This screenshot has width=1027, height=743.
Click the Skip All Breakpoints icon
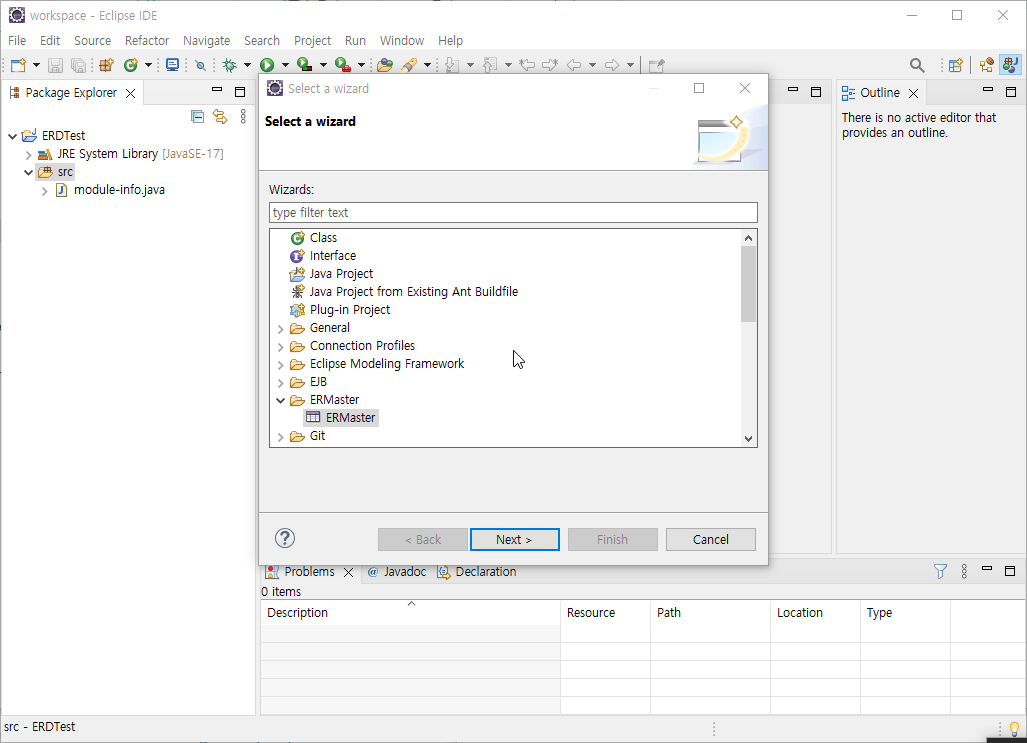tap(200, 65)
